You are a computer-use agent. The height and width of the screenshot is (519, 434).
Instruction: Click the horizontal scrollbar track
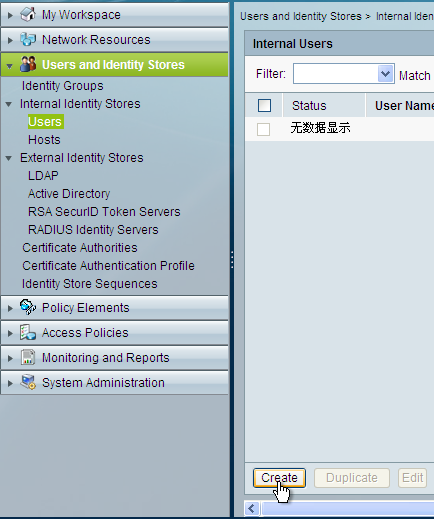(x=348, y=509)
